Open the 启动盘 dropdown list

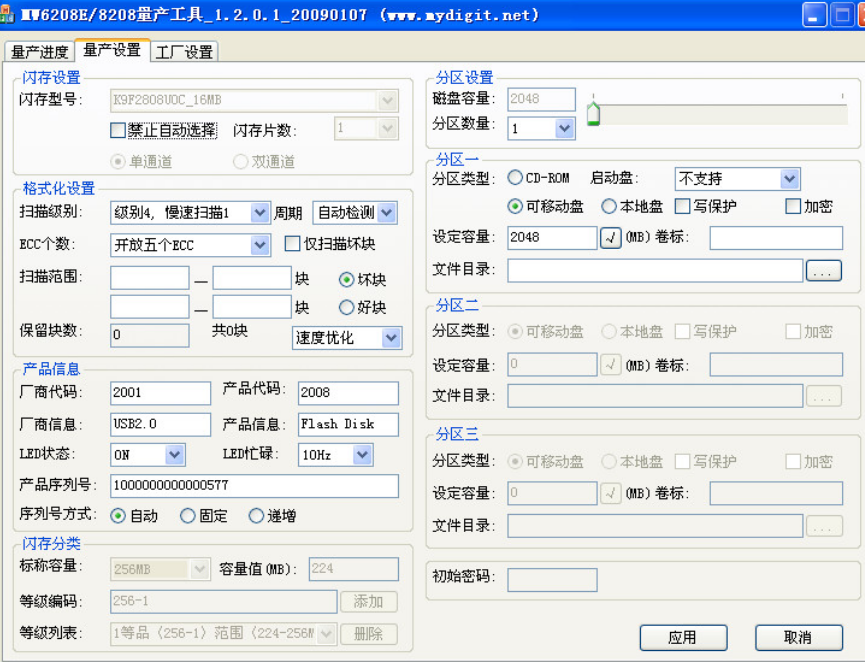pos(789,179)
